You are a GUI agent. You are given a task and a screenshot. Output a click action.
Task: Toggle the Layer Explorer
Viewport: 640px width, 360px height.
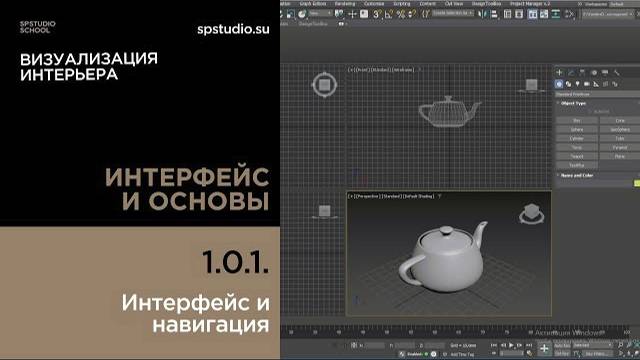click(x=519, y=14)
